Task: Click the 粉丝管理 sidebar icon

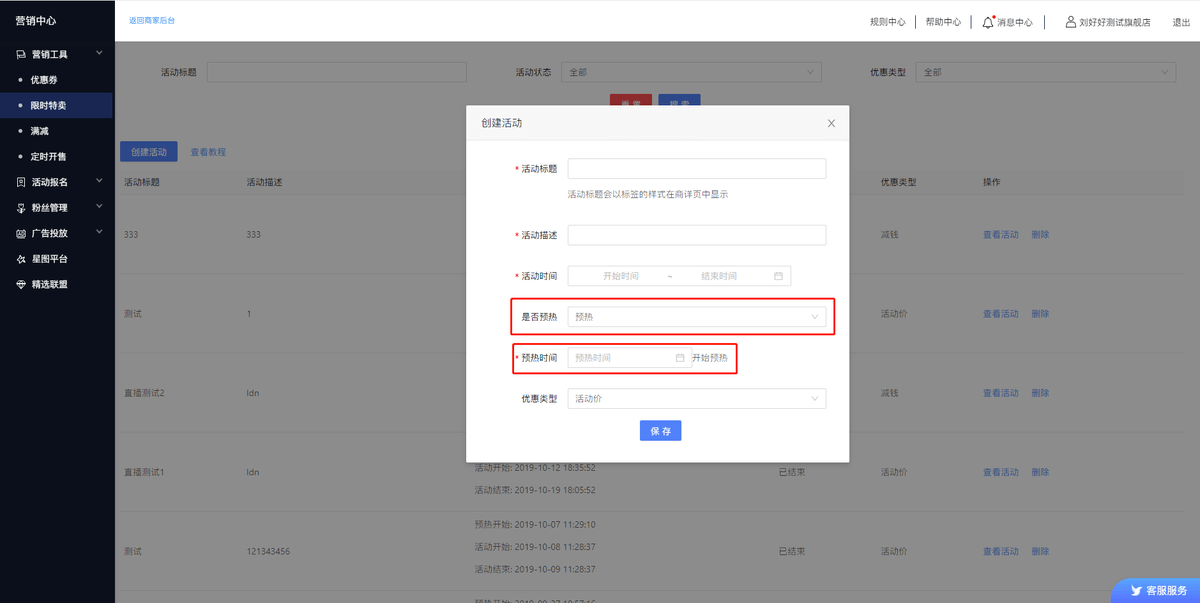Action: pyautogui.click(x=21, y=208)
